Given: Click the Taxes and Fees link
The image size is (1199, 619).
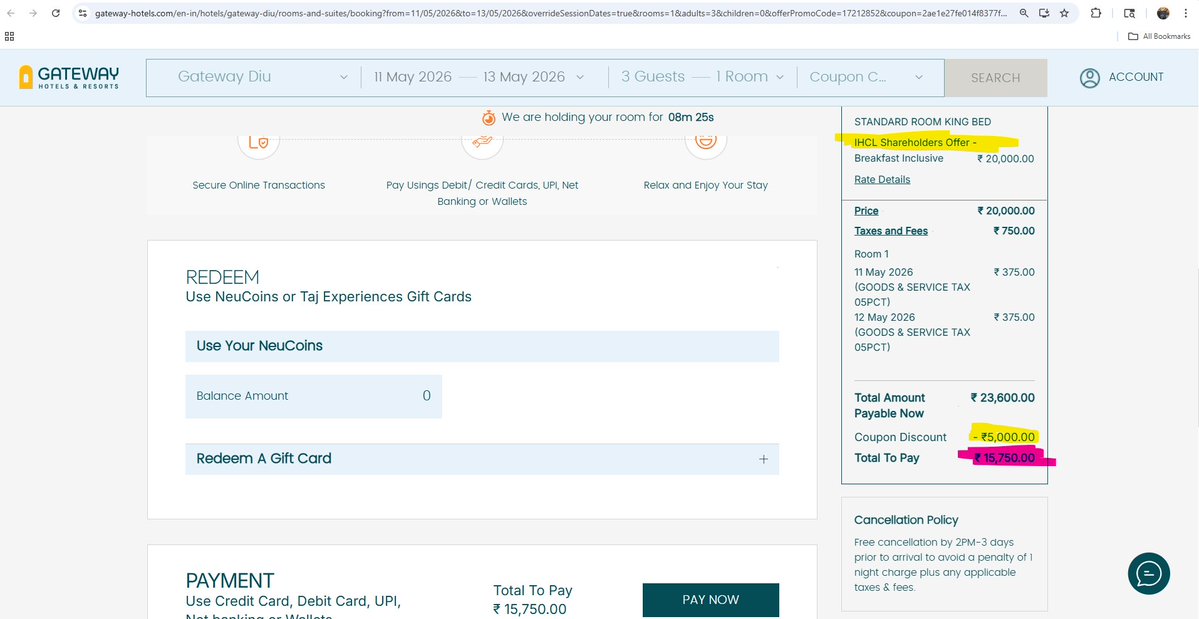Looking at the screenshot, I should click(891, 231).
